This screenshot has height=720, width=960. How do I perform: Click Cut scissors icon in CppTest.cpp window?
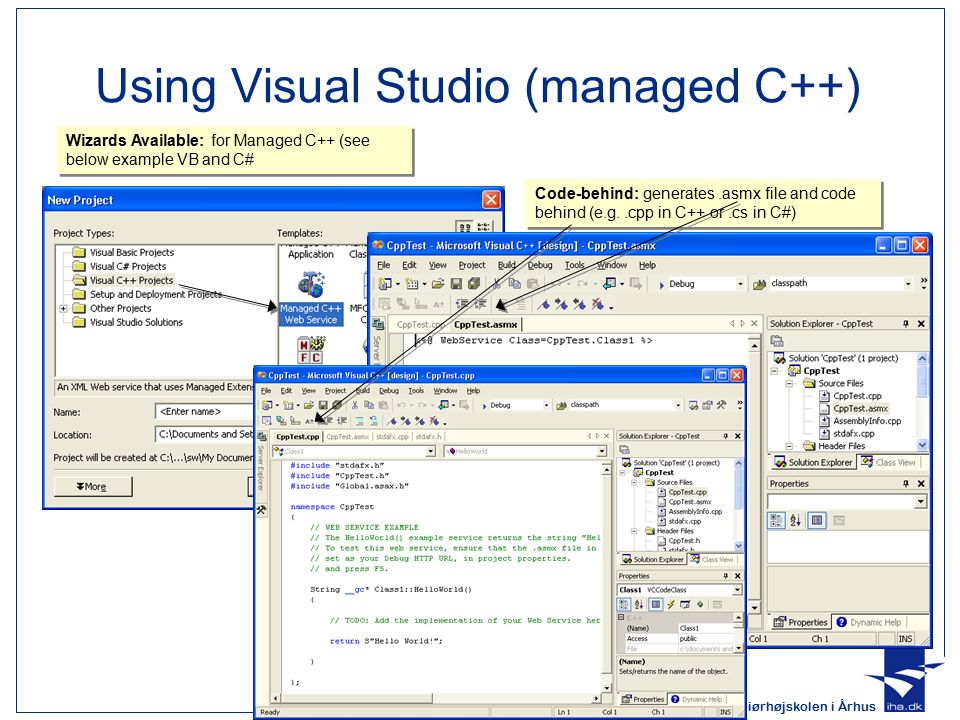[354, 405]
